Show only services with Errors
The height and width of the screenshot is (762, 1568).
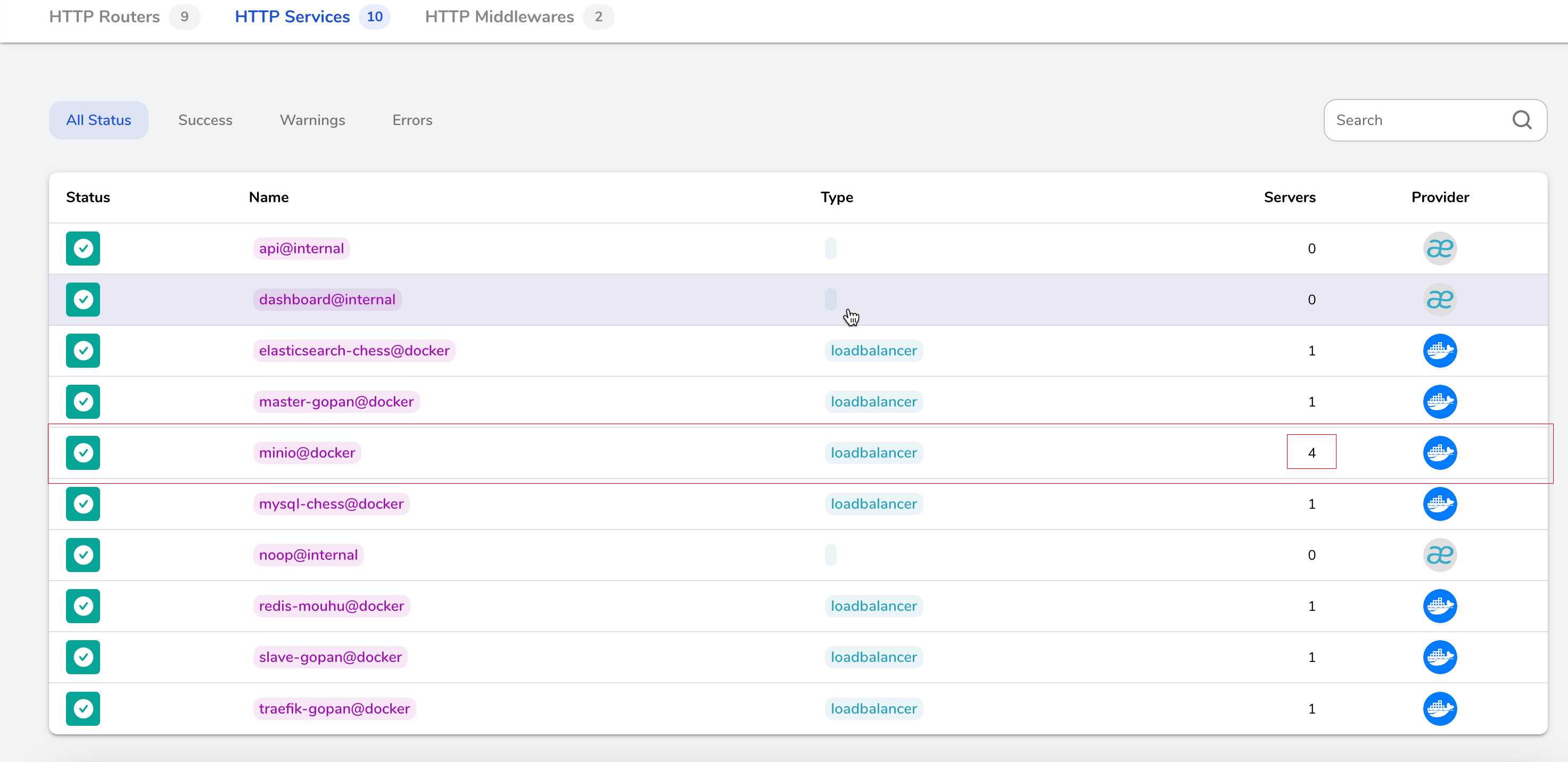(x=412, y=120)
